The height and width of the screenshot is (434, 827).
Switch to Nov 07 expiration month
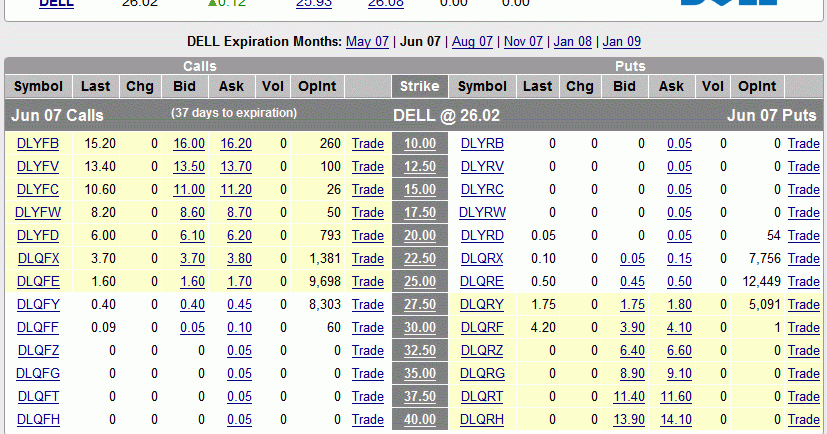(x=523, y=42)
